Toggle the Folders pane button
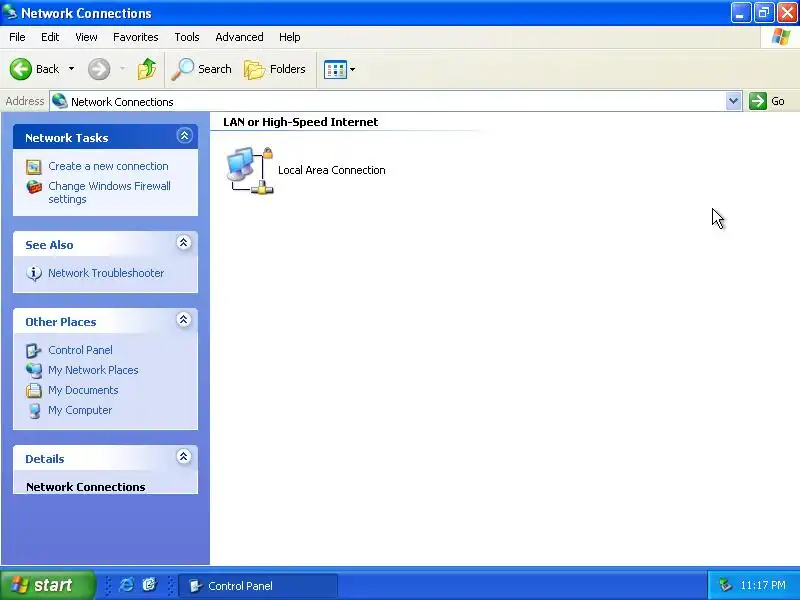This screenshot has height=600, width=800. 275,69
